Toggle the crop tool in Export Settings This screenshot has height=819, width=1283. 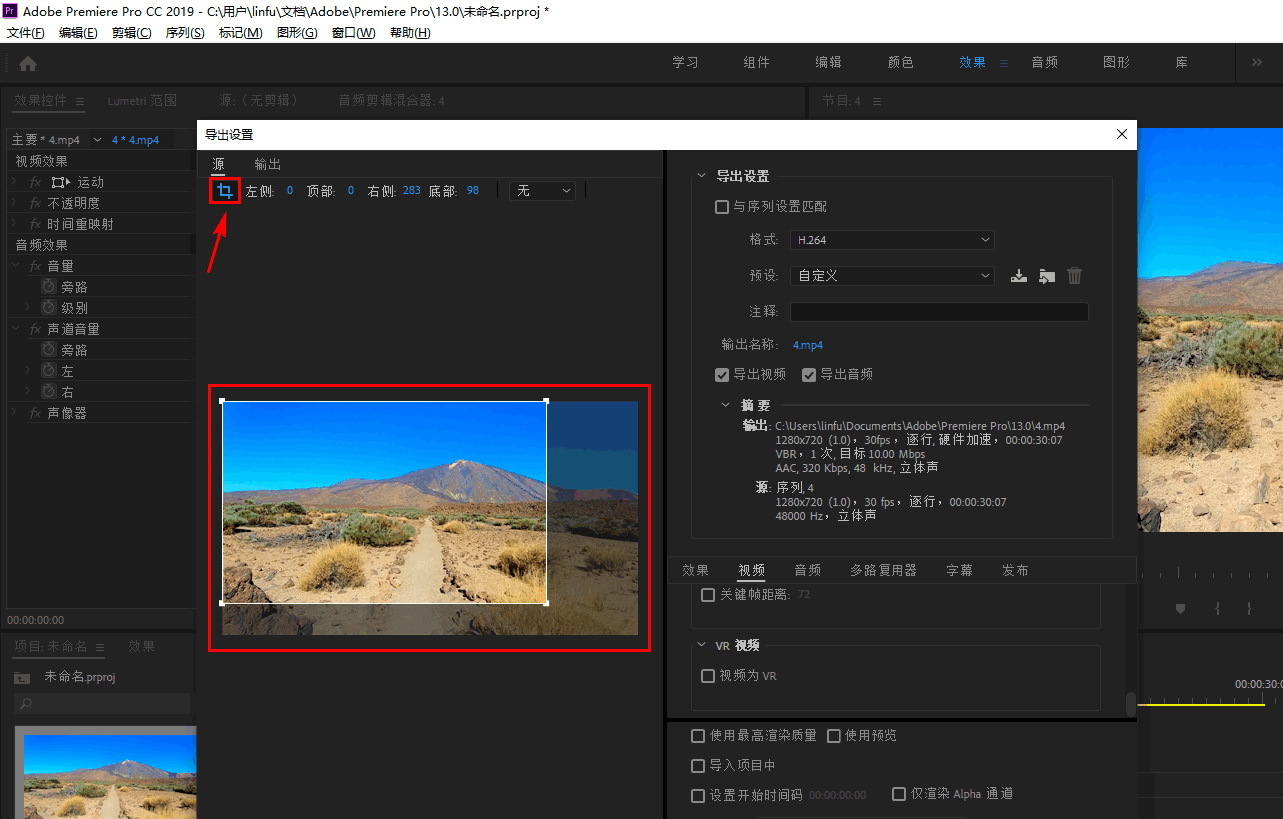click(224, 190)
